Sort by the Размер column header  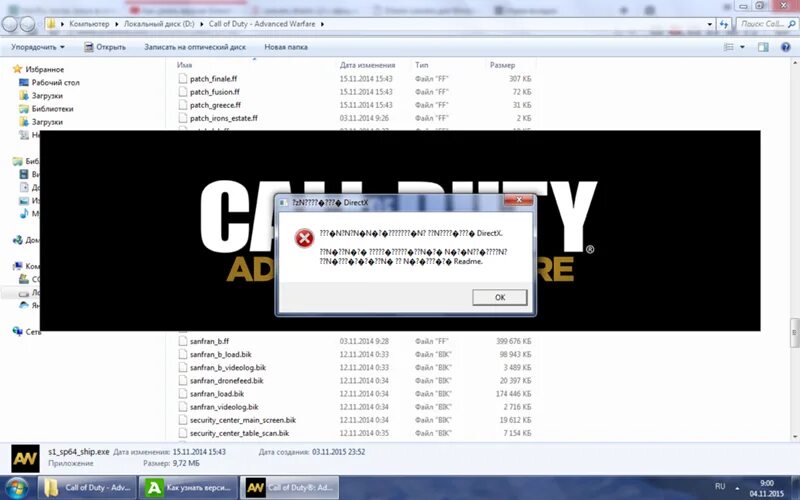[x=502, y=65]
